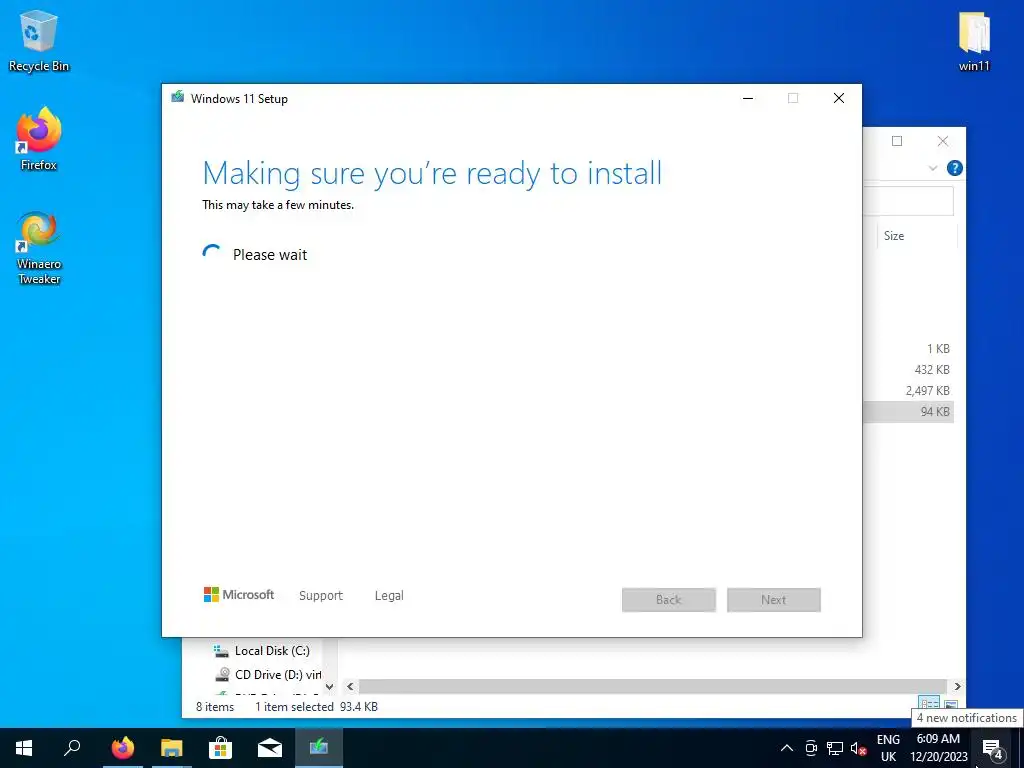Screen dimensions: 1024x768
Task: Click the File Explorer search box
Action: [908, 201]
